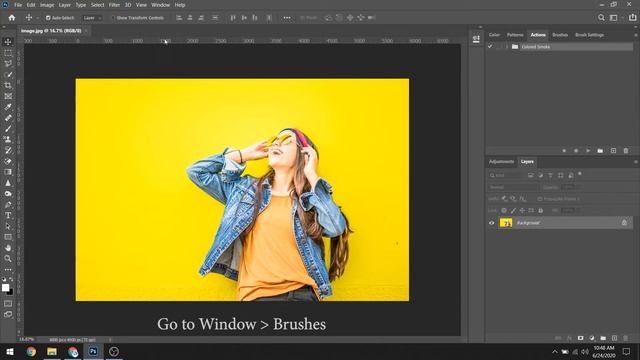Switch to the Adjustments tab

(x=502, y=162)
